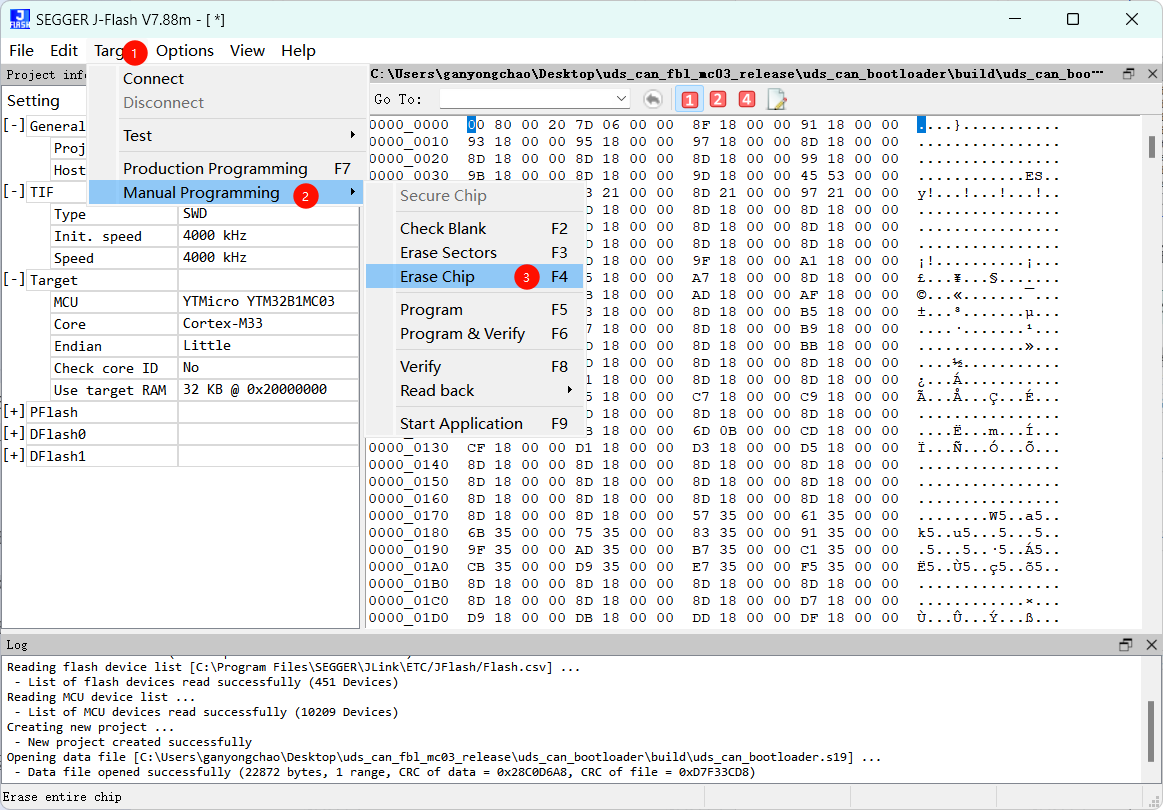This screenshot has height=810, width=1163.
Task: Select the SWD type value cell
Action: [x=268, y=214]
